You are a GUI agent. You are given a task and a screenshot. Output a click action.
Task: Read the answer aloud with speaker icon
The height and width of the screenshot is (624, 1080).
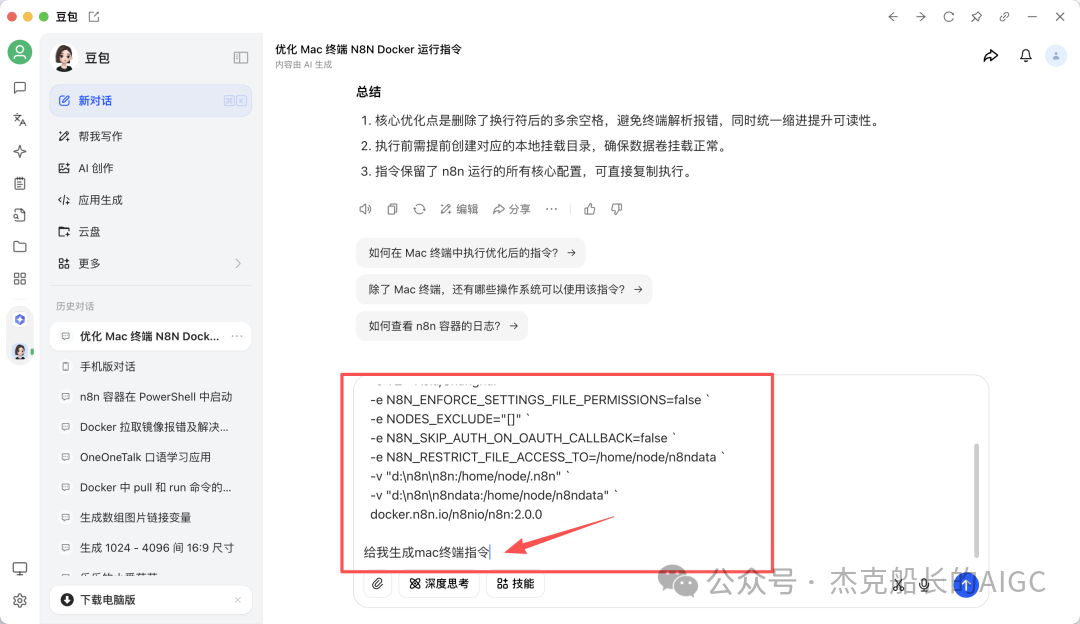tap(365, 209)
